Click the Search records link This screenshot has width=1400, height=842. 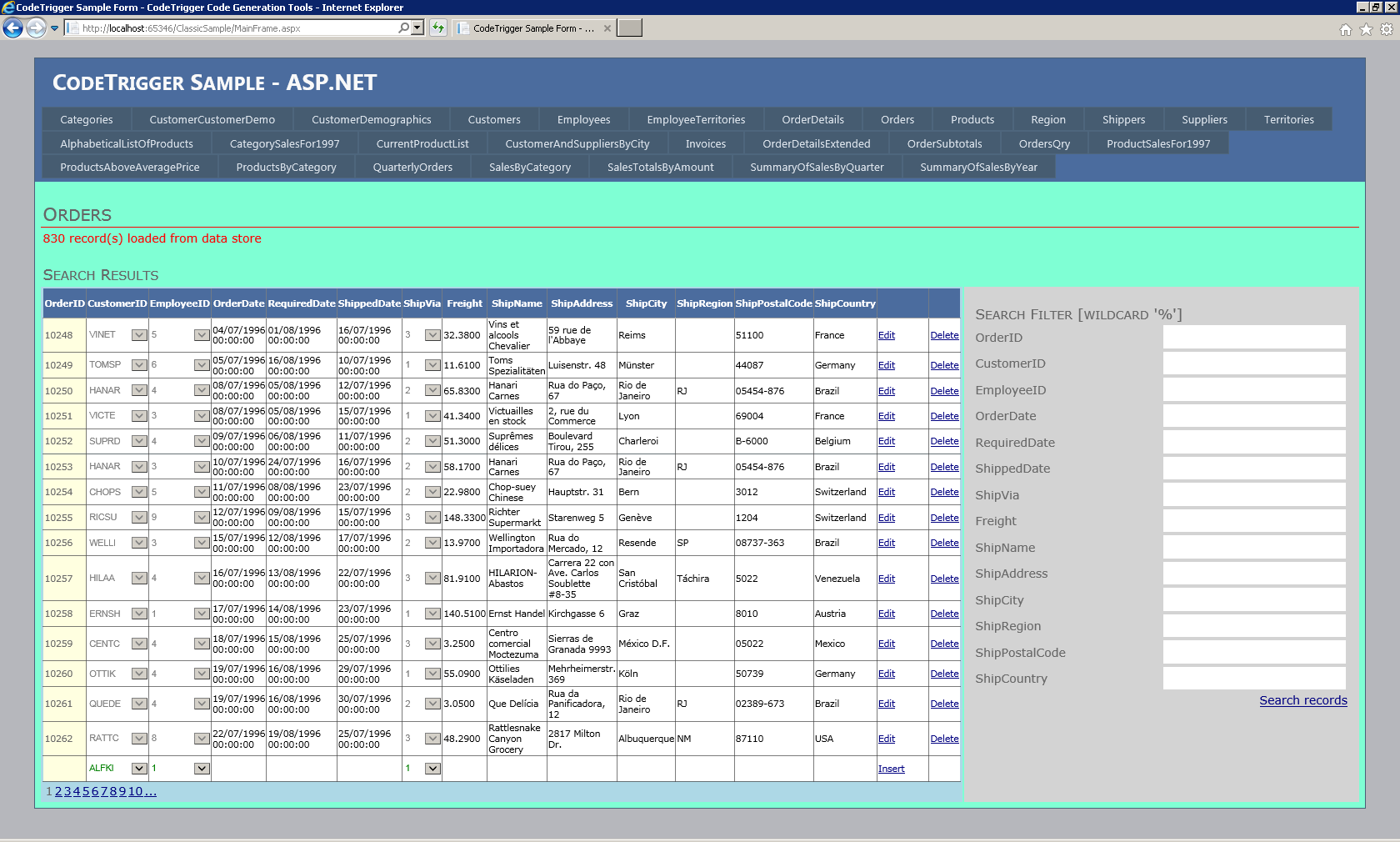pyautogui.click(x=1302, y=700)
